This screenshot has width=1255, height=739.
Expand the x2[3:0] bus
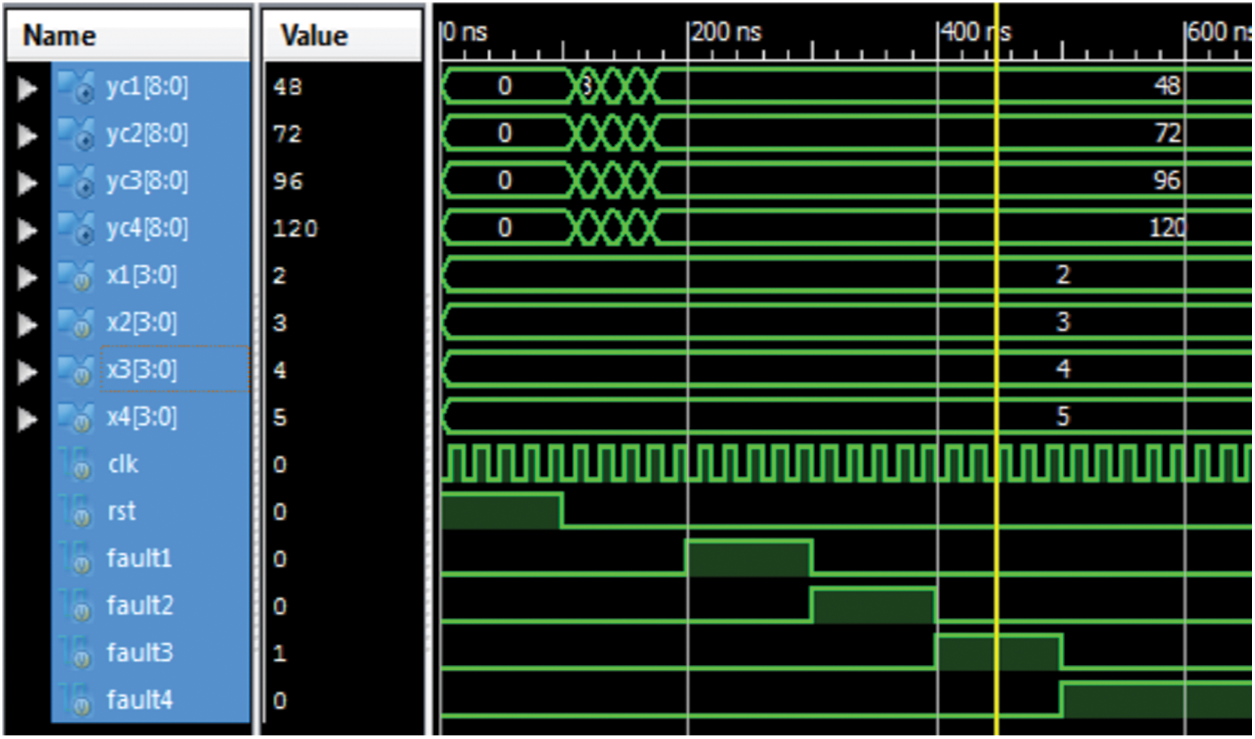(x=28, y=324)
